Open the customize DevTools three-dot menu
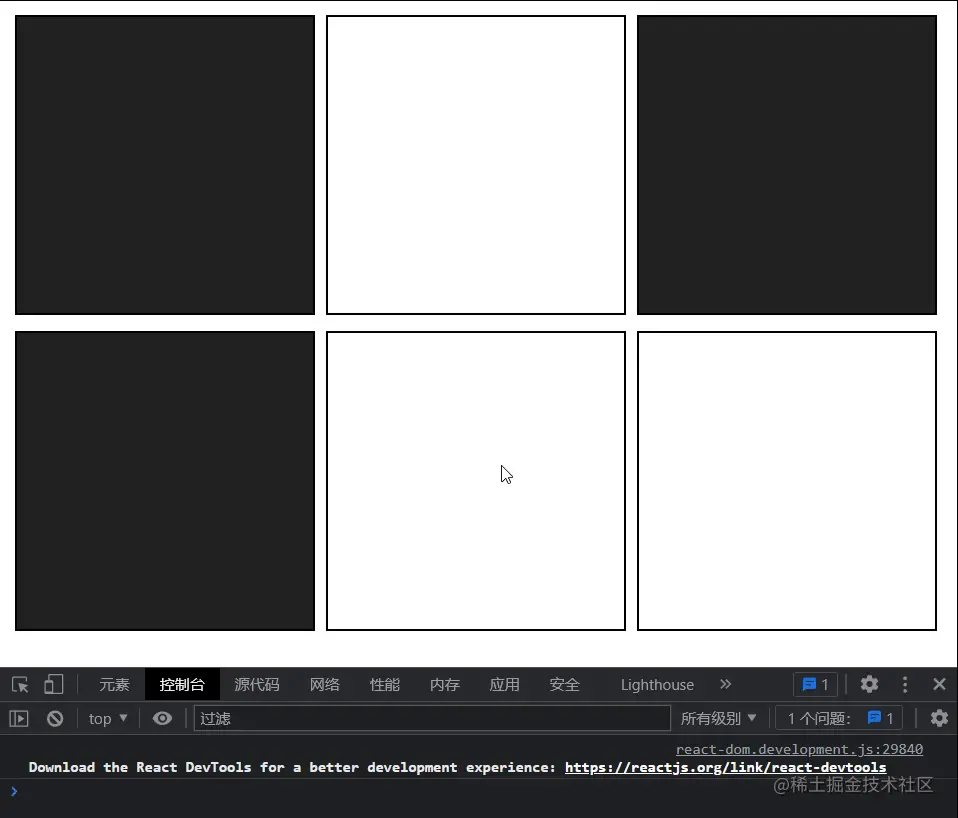This screenshot has width=958, height=818. (905, 684)
